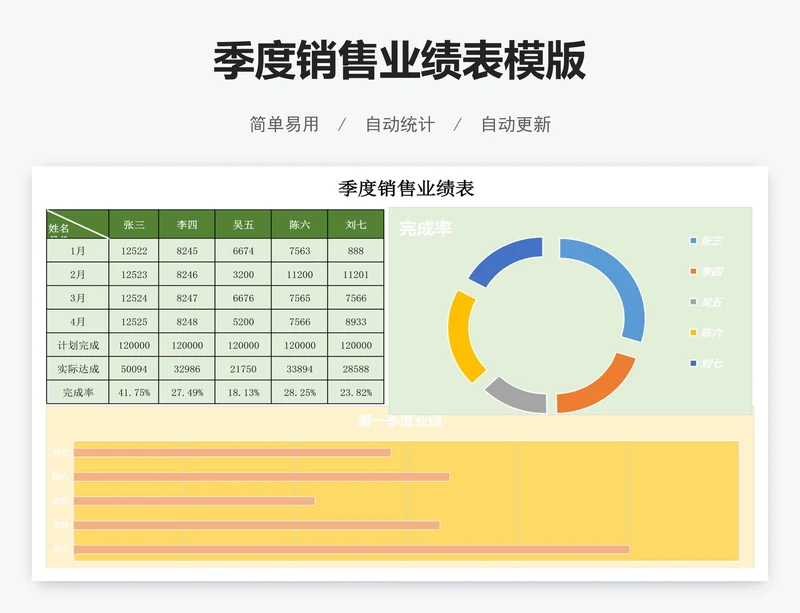Select the yellow 陈六 legend marker

click(693, 333)
